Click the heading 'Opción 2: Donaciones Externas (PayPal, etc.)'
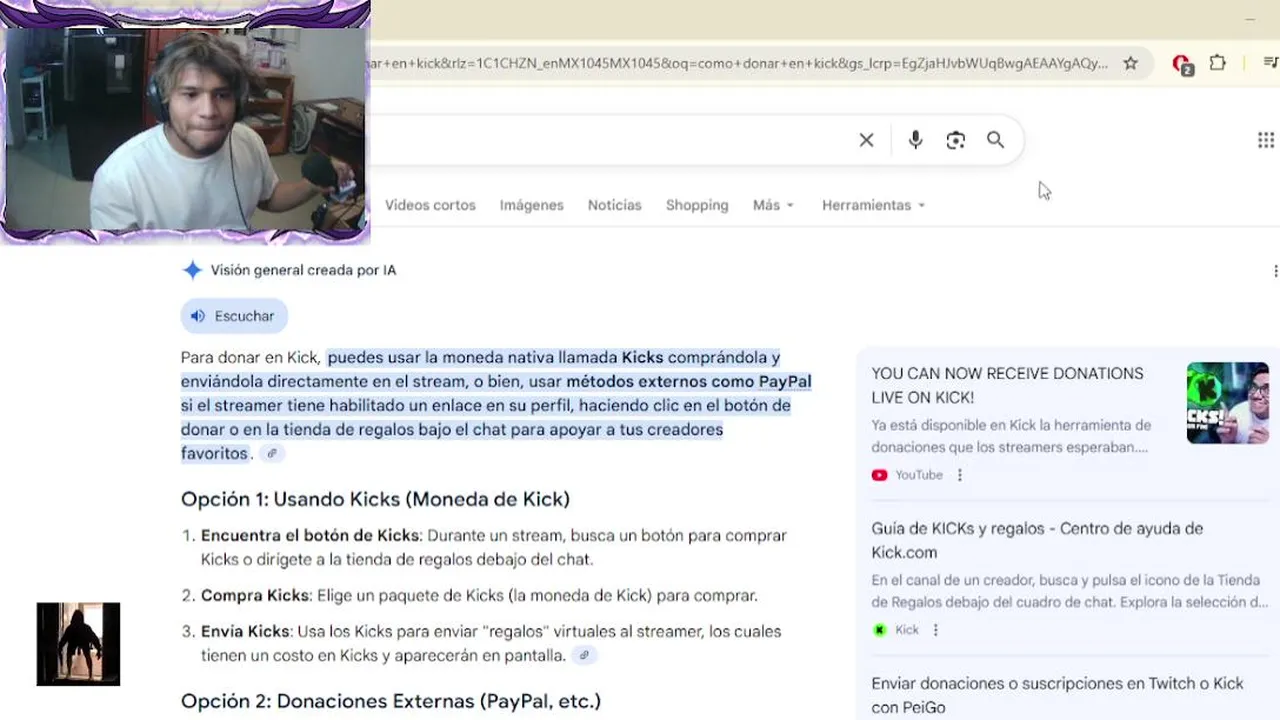Image resolution: width=1280 pixels, height=720 pixels. [x=391, y=701]
